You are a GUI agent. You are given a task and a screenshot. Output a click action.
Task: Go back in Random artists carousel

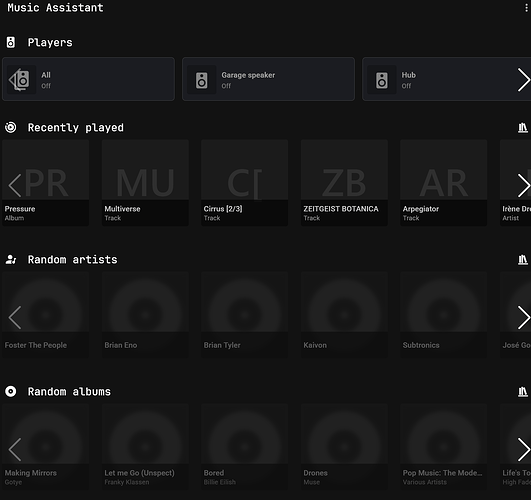(x=15, y=317)
